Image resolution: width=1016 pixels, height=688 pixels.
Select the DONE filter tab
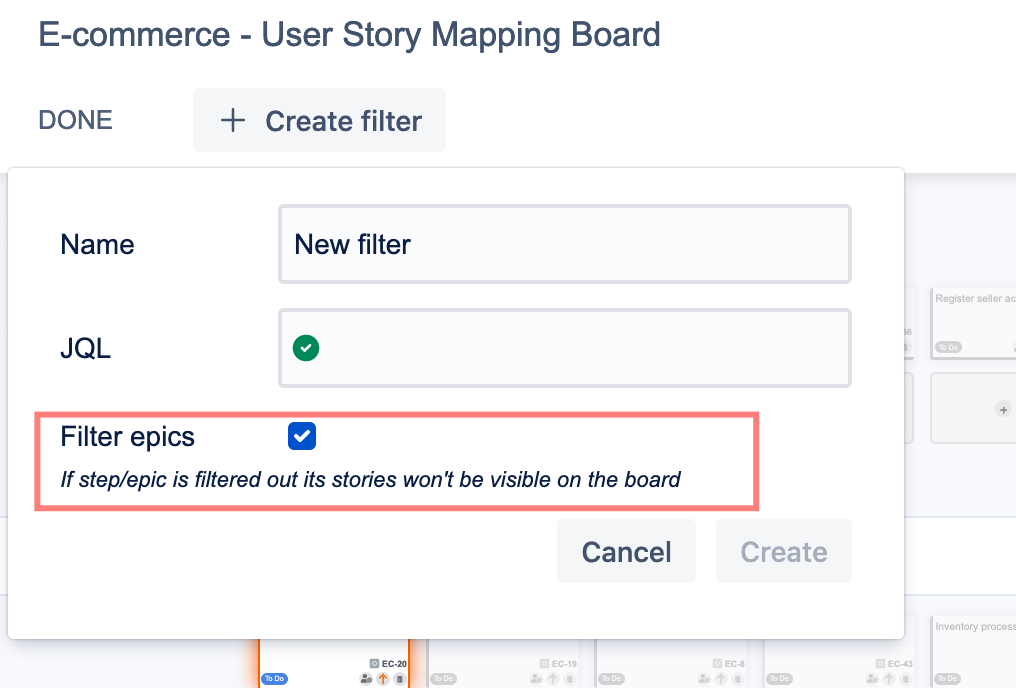75,121
